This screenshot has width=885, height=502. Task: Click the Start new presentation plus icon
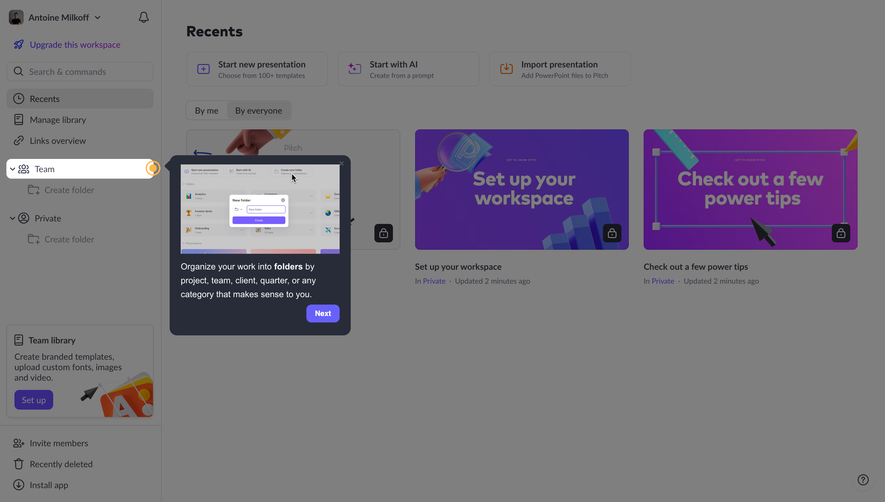pyautogui.click(x=203, y=69)
